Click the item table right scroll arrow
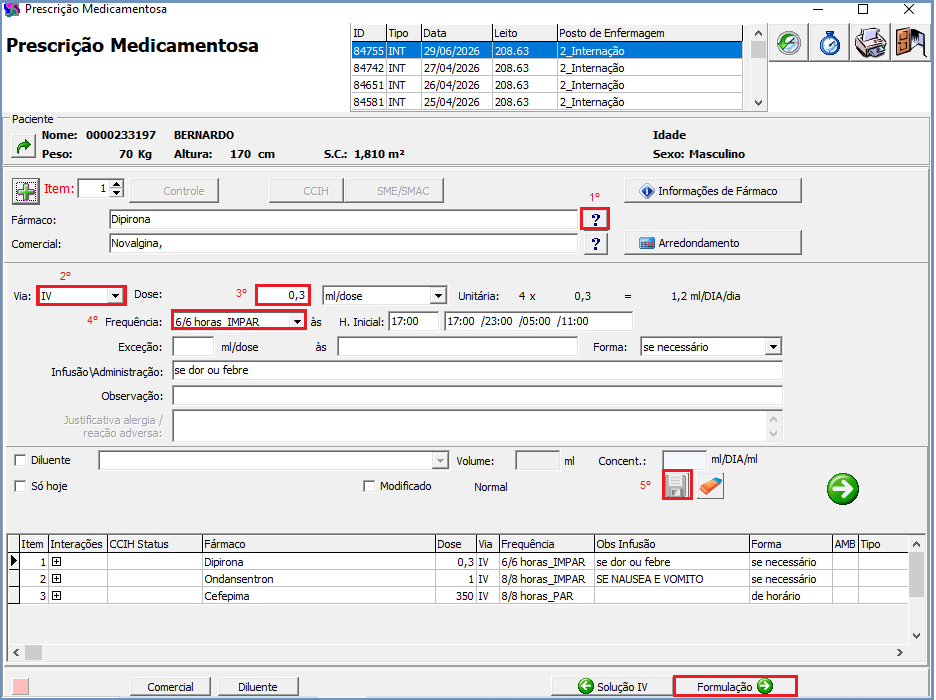Image resolution: width=936 pixels, height=700 pixels. click(x=900, y=652)
